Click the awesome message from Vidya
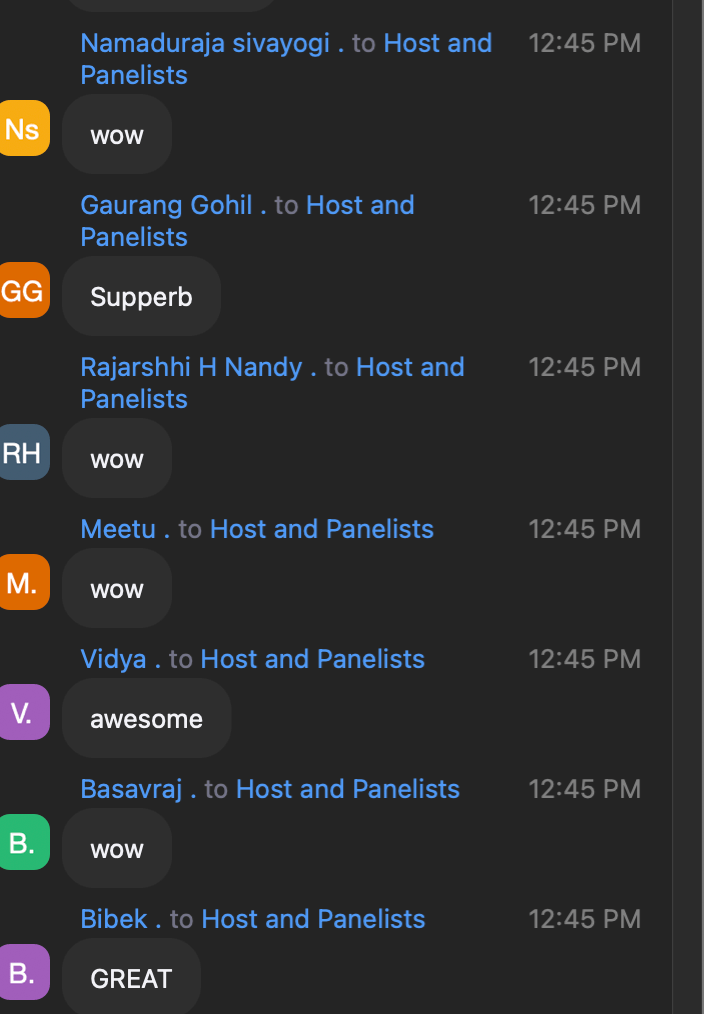 (146, 718)
